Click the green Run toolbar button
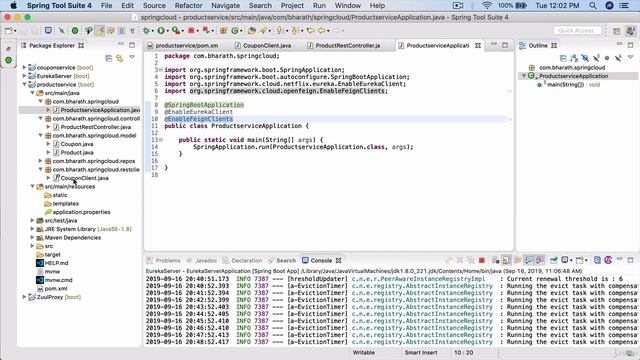The image size is (640, 360). (x=161, y=31)
